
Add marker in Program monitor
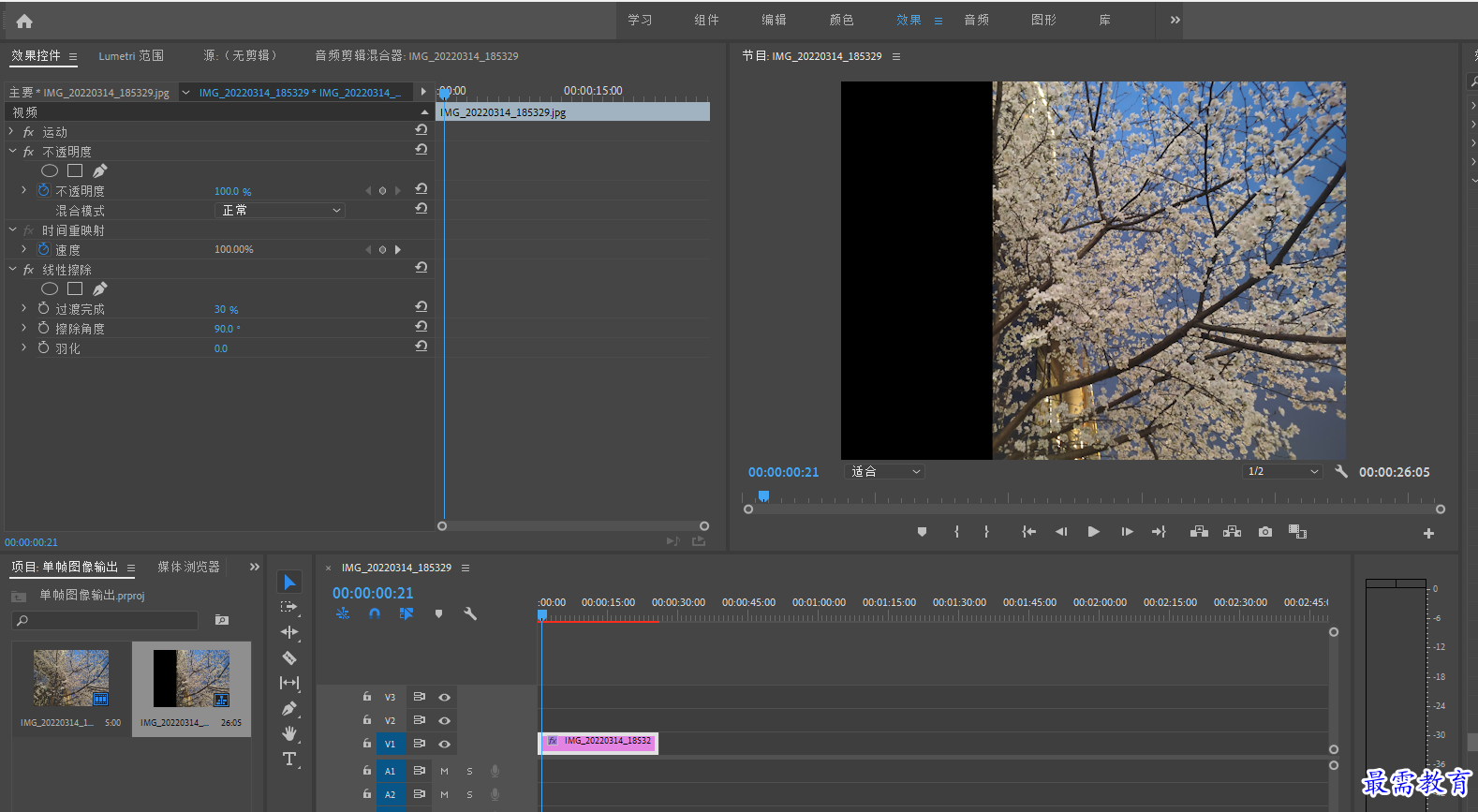click(x=922, y=532)
